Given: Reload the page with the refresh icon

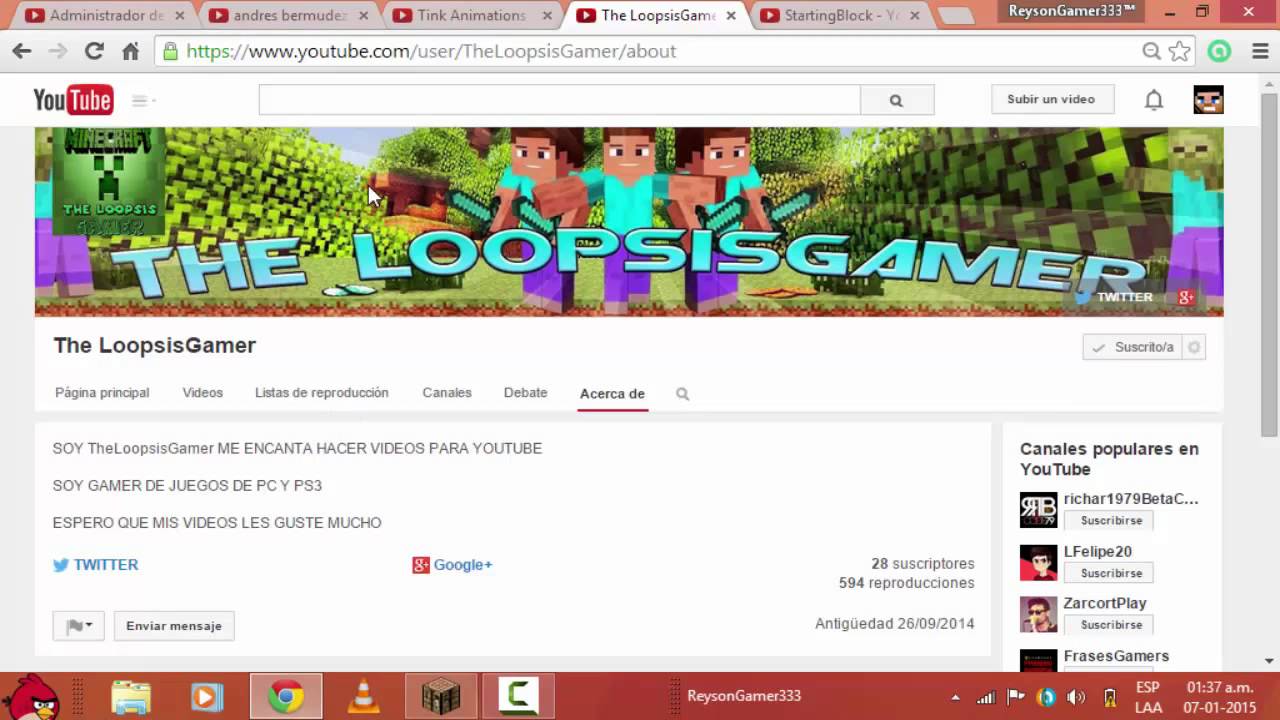Looking at the screenshot, I should tap(94, 51).
